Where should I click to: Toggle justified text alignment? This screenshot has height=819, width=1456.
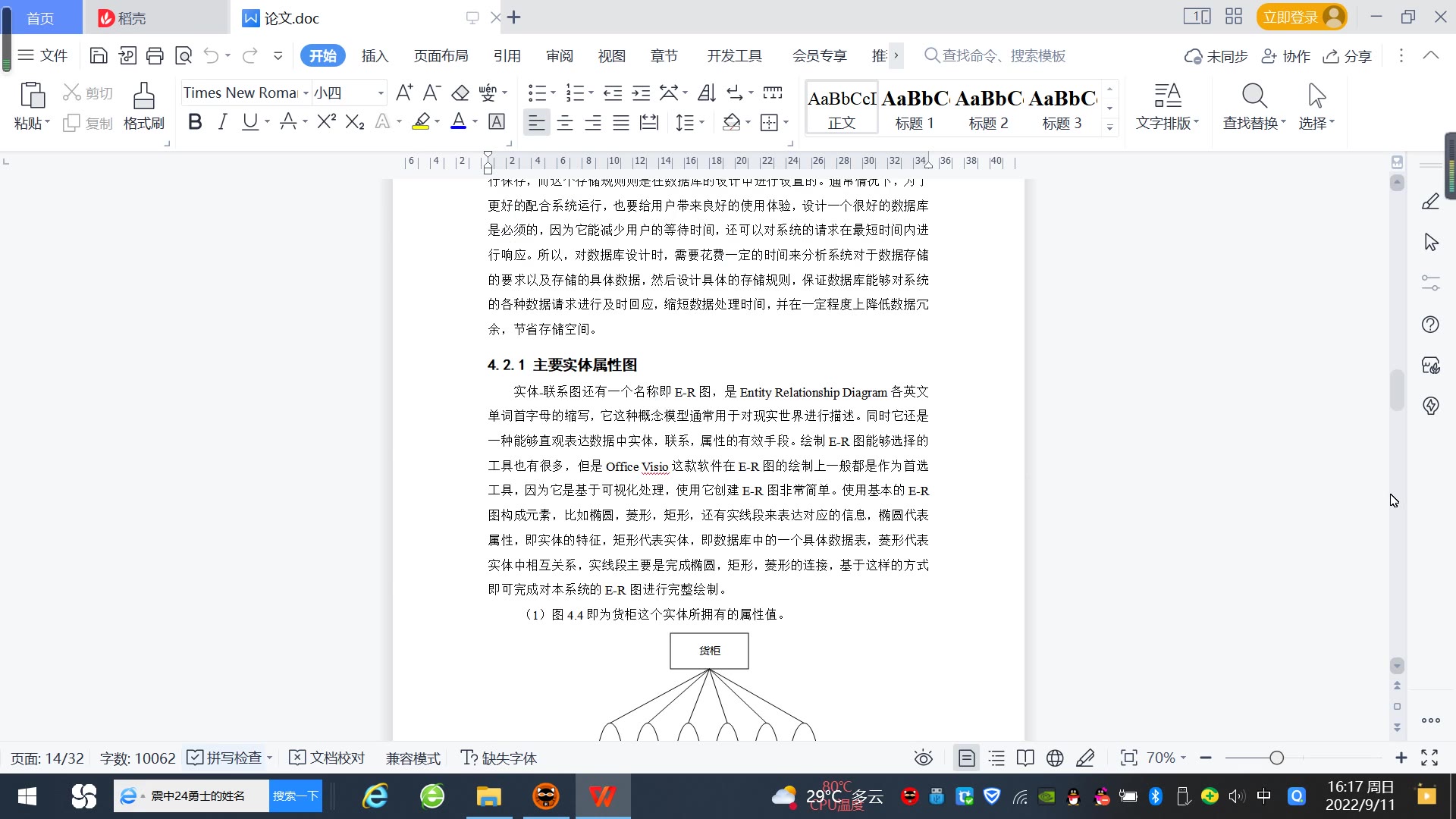(x=621, y=122)
